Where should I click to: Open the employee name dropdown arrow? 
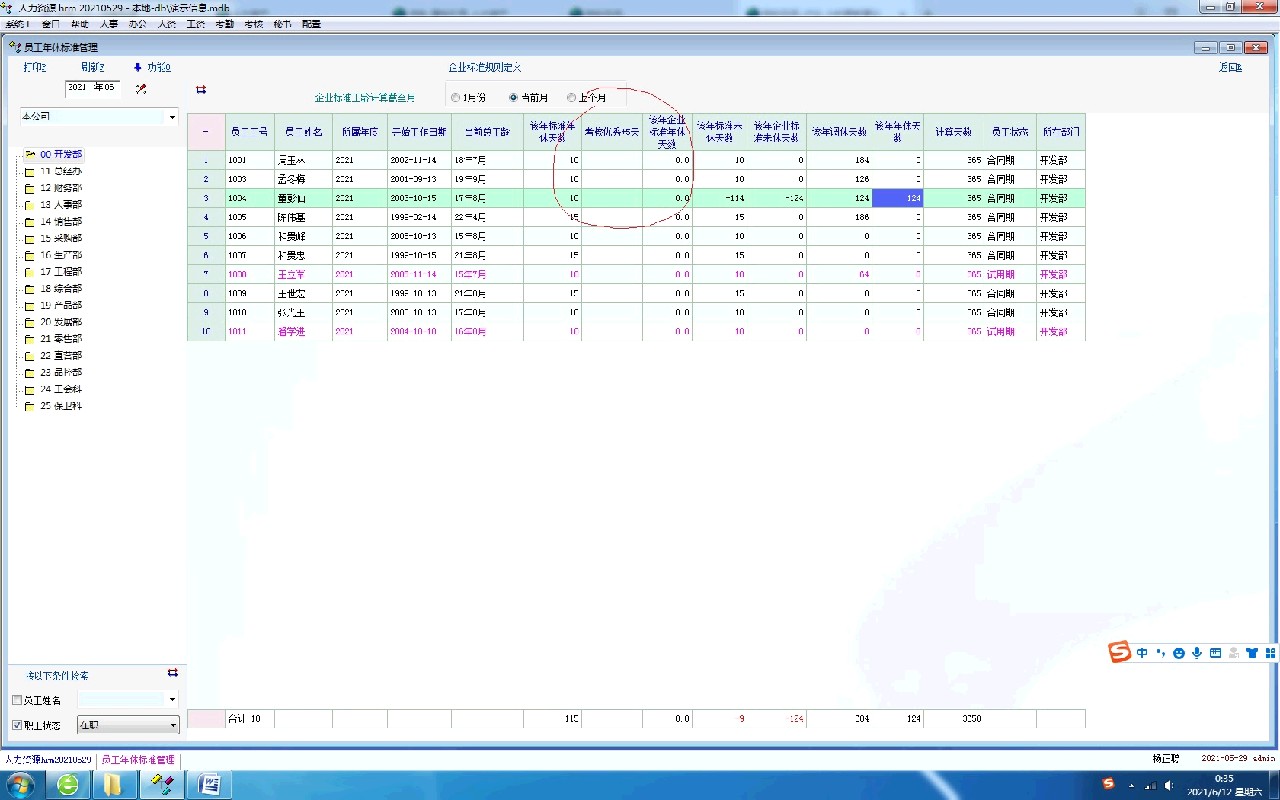tap(172, 700)
